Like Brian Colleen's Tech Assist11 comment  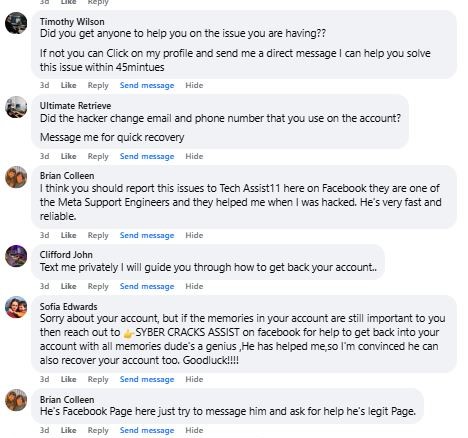click(x=68, y=235)
